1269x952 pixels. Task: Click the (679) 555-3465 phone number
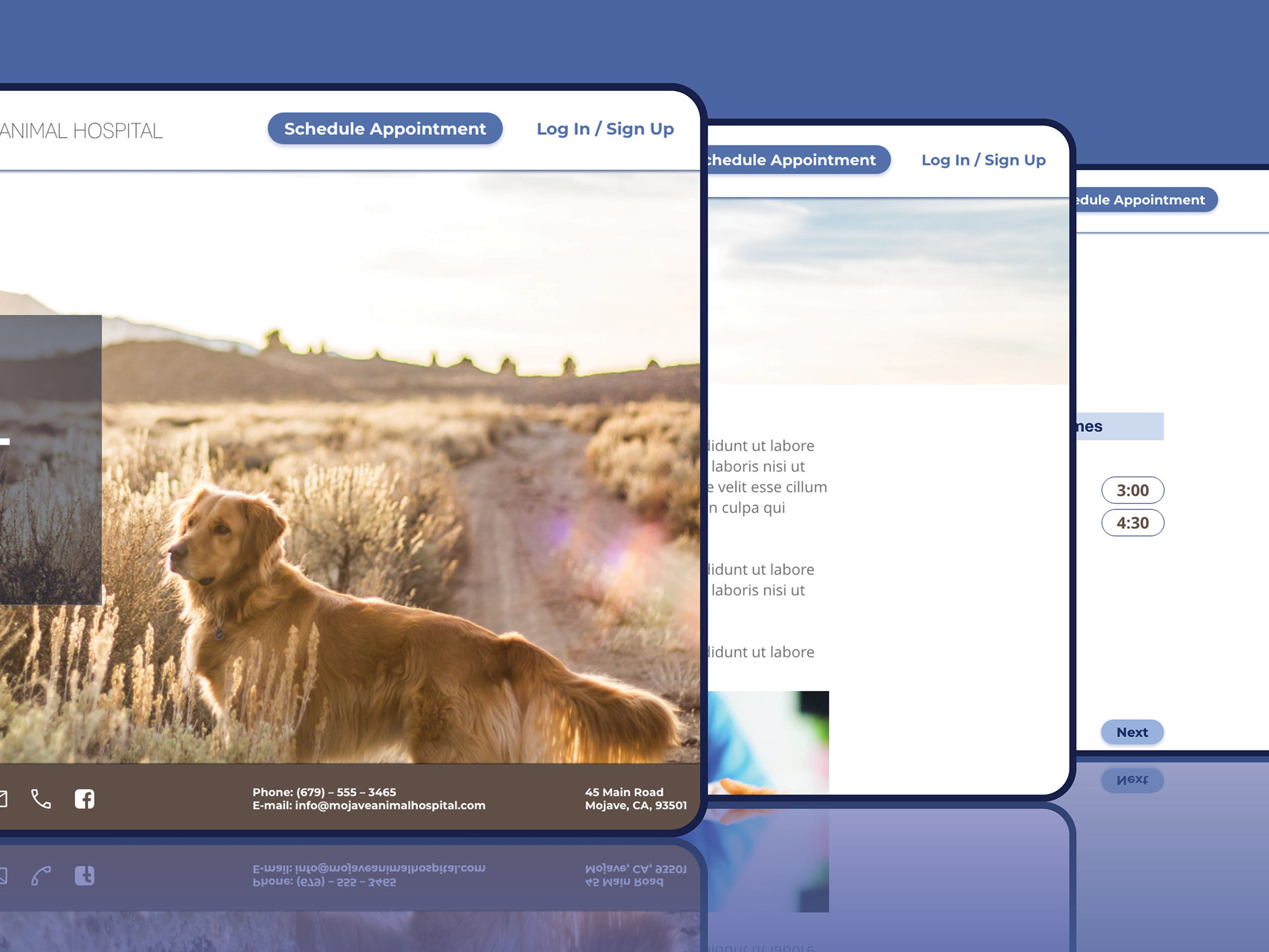click(x=346, y=792)
